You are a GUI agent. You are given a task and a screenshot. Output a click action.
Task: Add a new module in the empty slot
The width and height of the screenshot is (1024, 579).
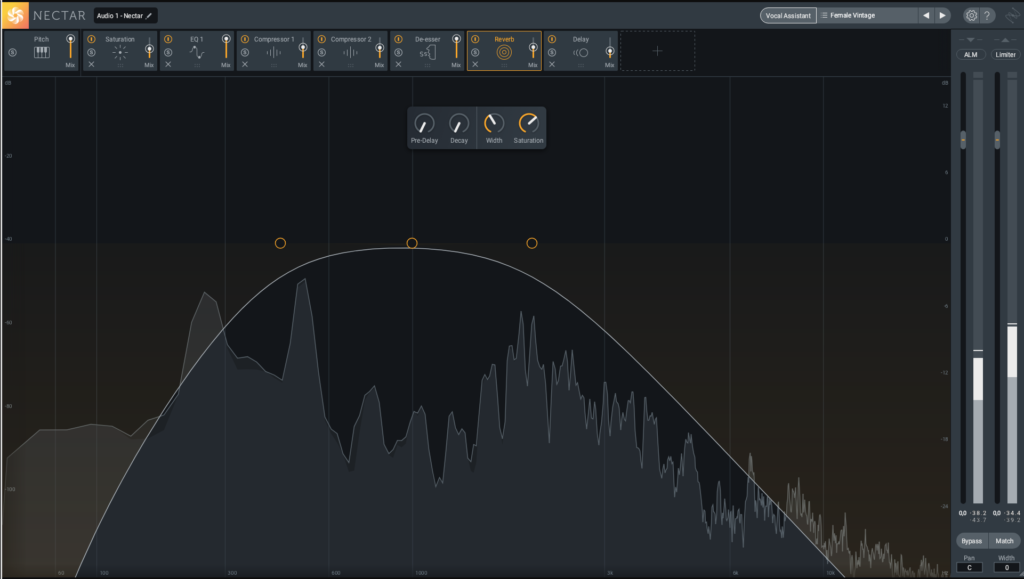tap(657, 51)
